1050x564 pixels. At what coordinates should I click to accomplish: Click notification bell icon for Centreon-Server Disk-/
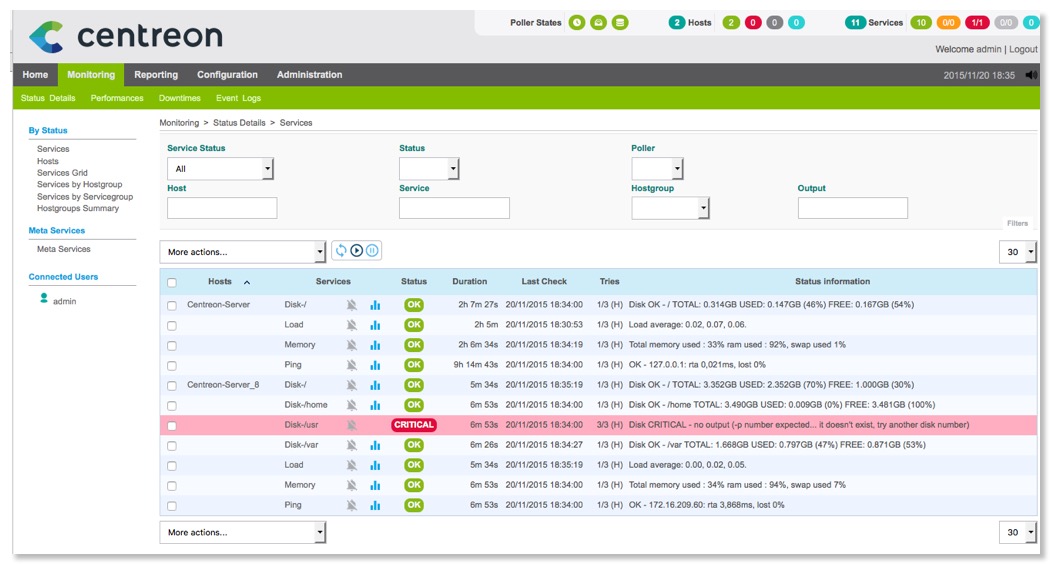tap(352, 305)
